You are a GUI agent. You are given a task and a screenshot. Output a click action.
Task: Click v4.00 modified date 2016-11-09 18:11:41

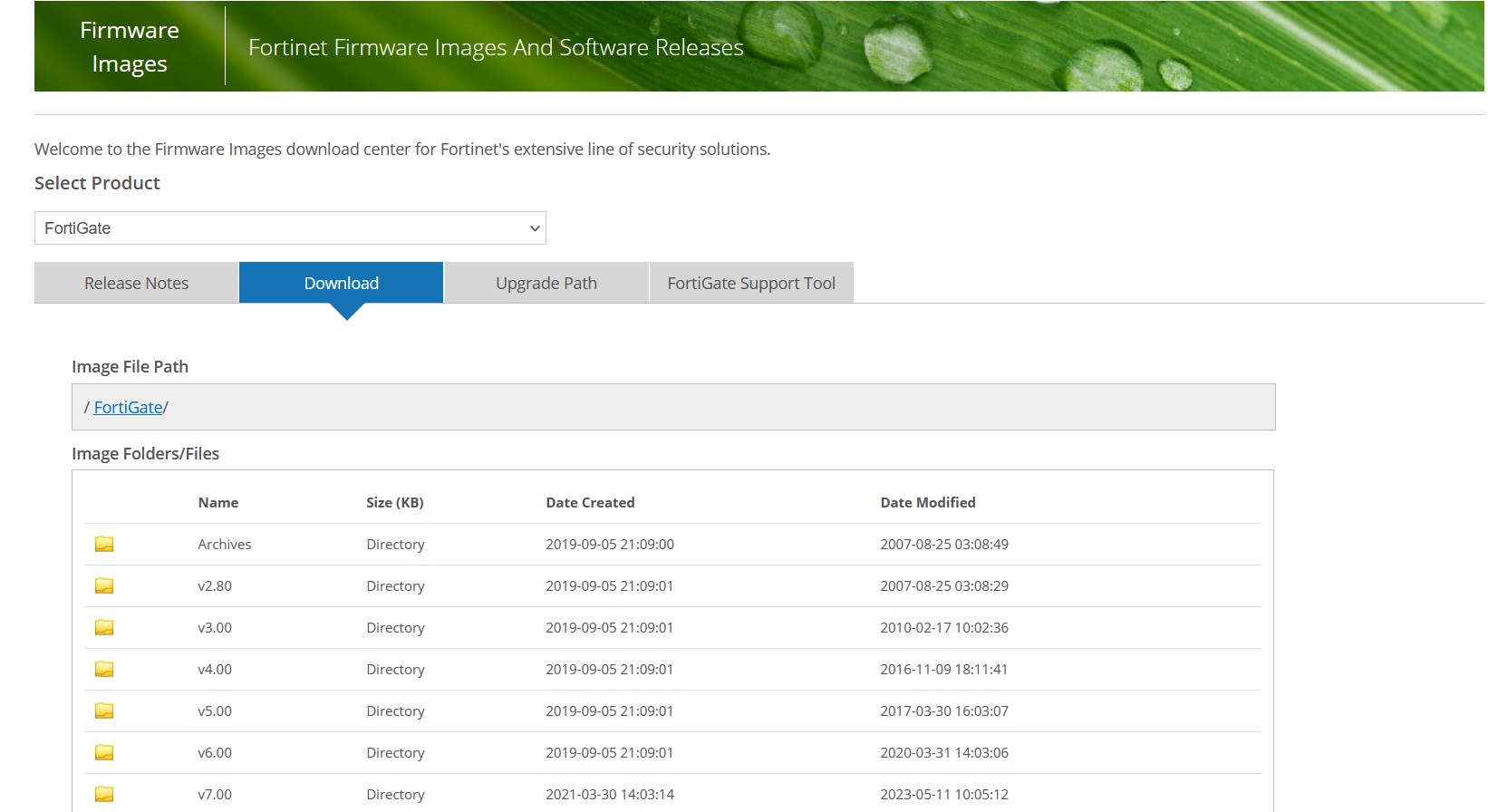[x=943, y=670]
